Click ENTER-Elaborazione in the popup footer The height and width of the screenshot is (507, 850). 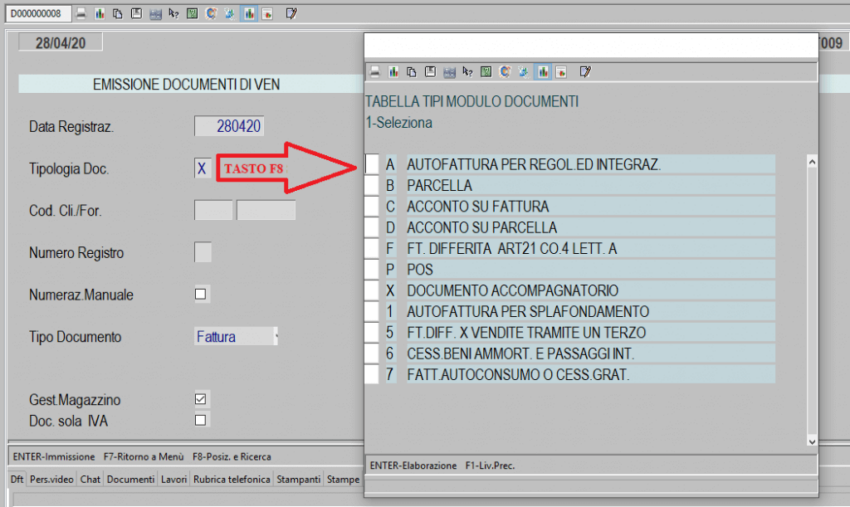pyautogui.click(x=413, y=465)
